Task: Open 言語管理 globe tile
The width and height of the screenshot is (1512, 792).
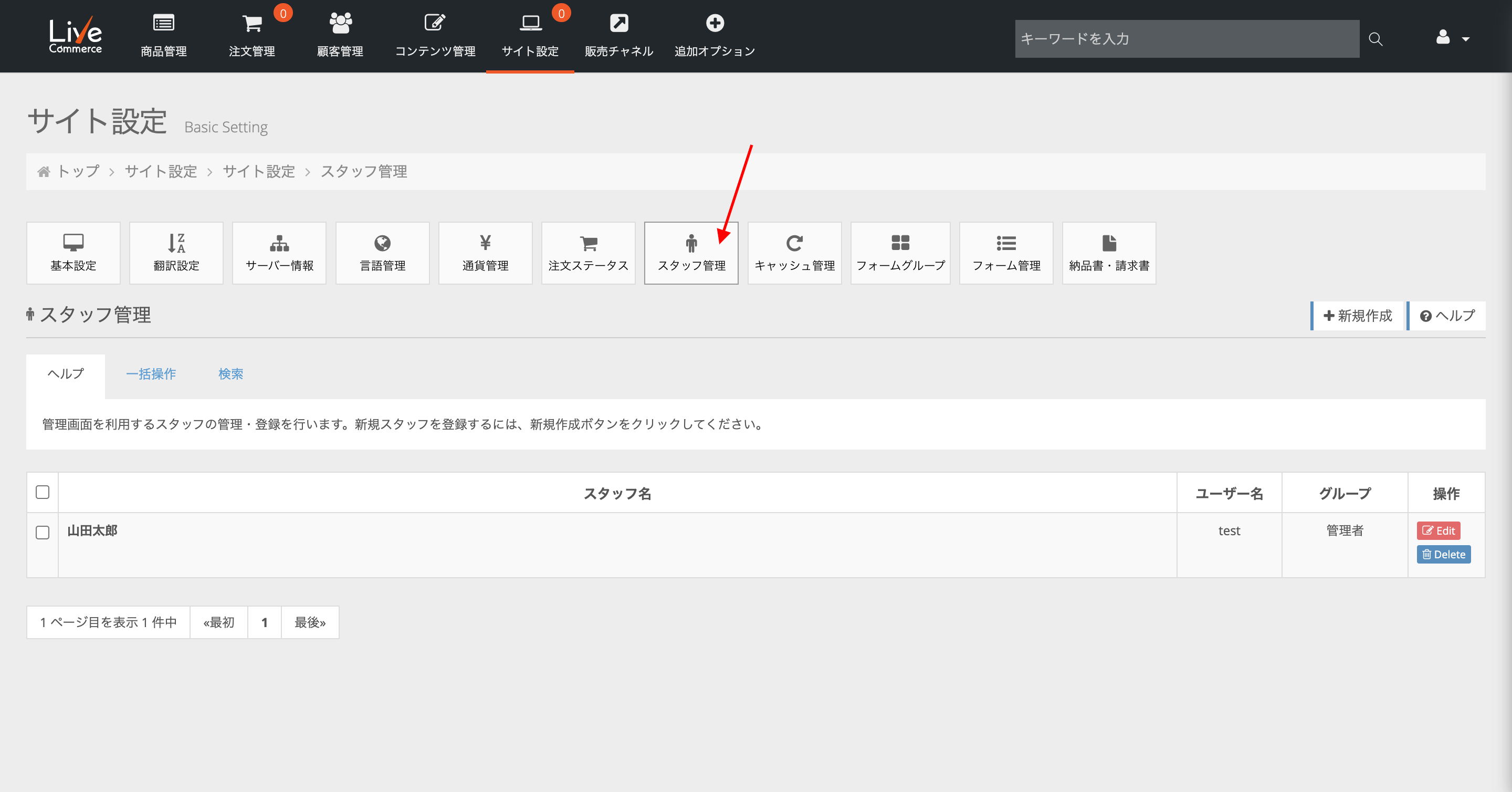Action: (382, 253)
